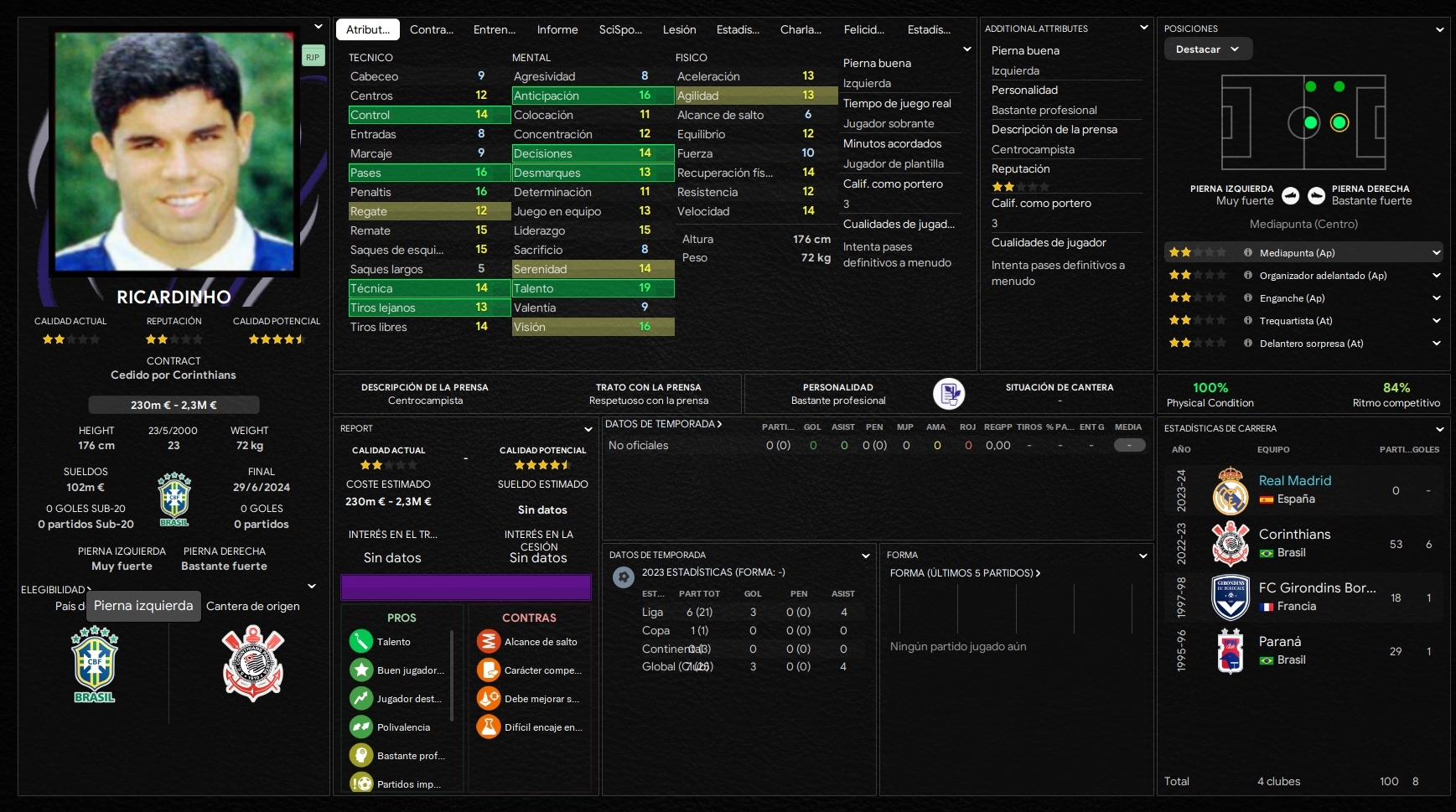1456x812 pixels.
Task: Click the Brasil badge under País
Action: pos(95,665)
